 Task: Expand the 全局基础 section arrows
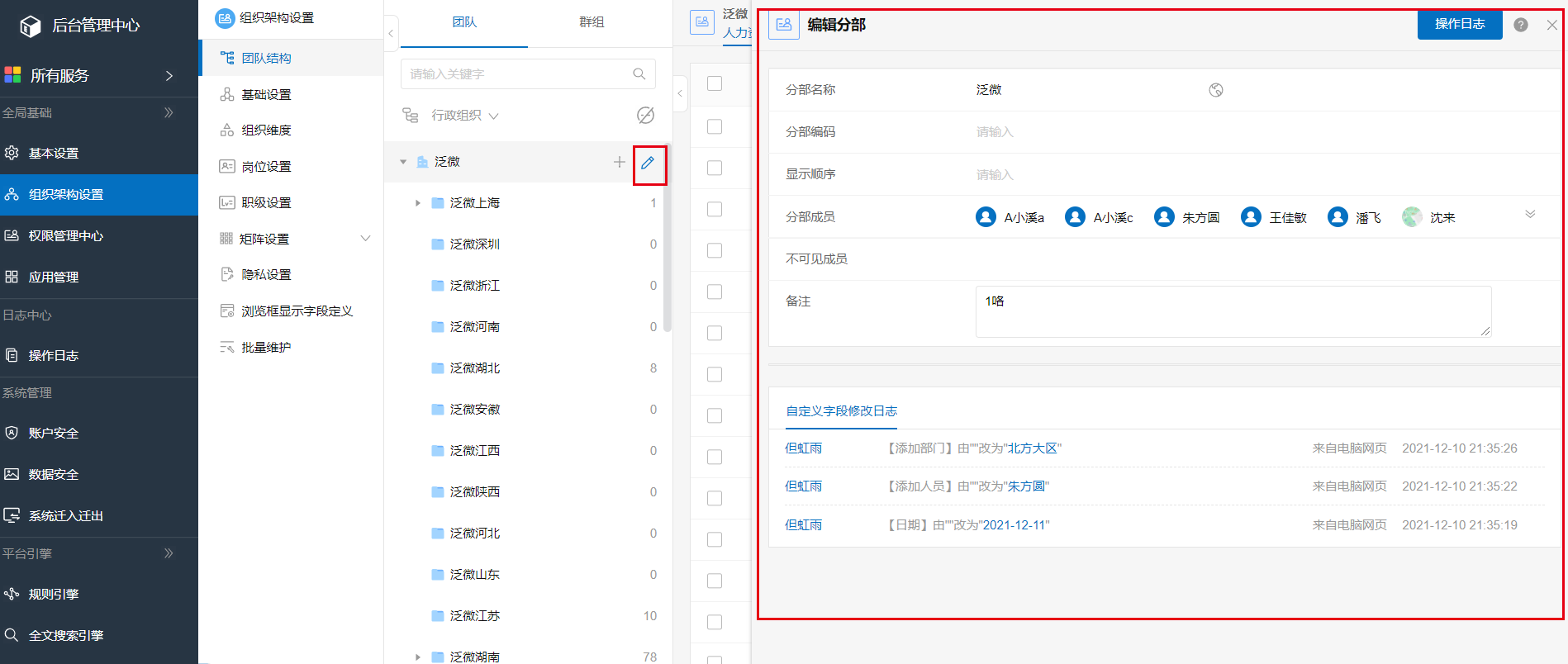pos(169,112)
